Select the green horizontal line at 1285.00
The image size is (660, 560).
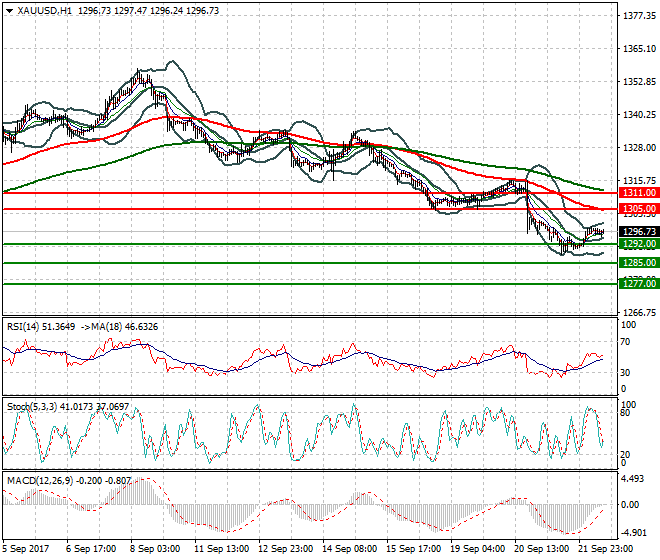[x=310, y=263]
